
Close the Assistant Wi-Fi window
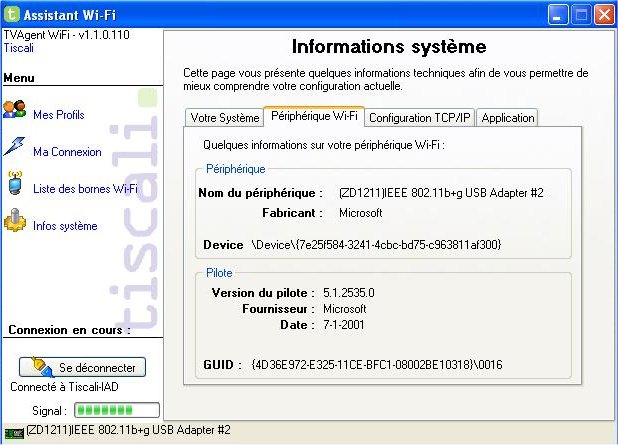(x=604, y=15)
